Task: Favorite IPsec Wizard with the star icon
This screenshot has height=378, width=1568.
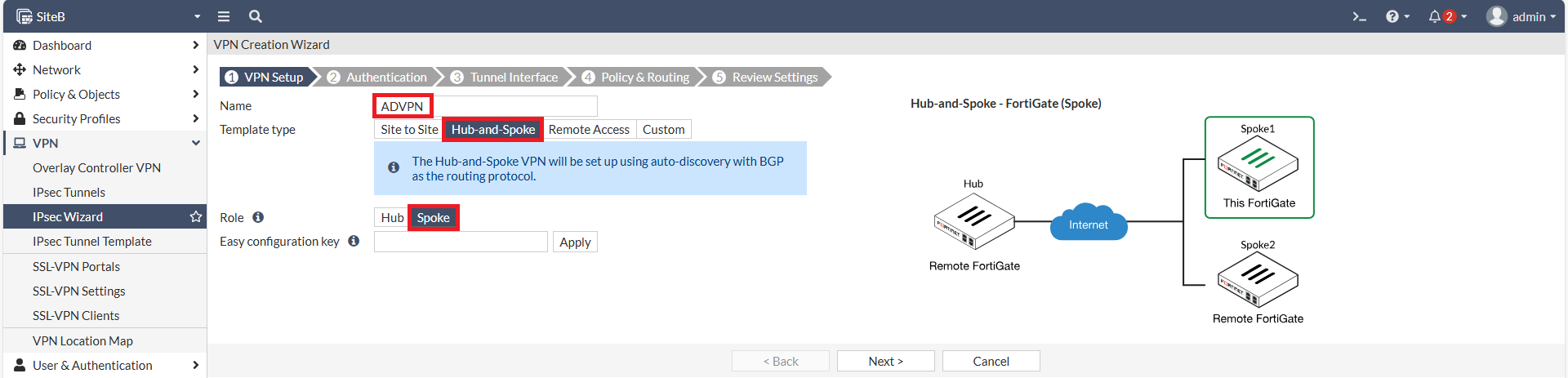Action: coord(196,217)
